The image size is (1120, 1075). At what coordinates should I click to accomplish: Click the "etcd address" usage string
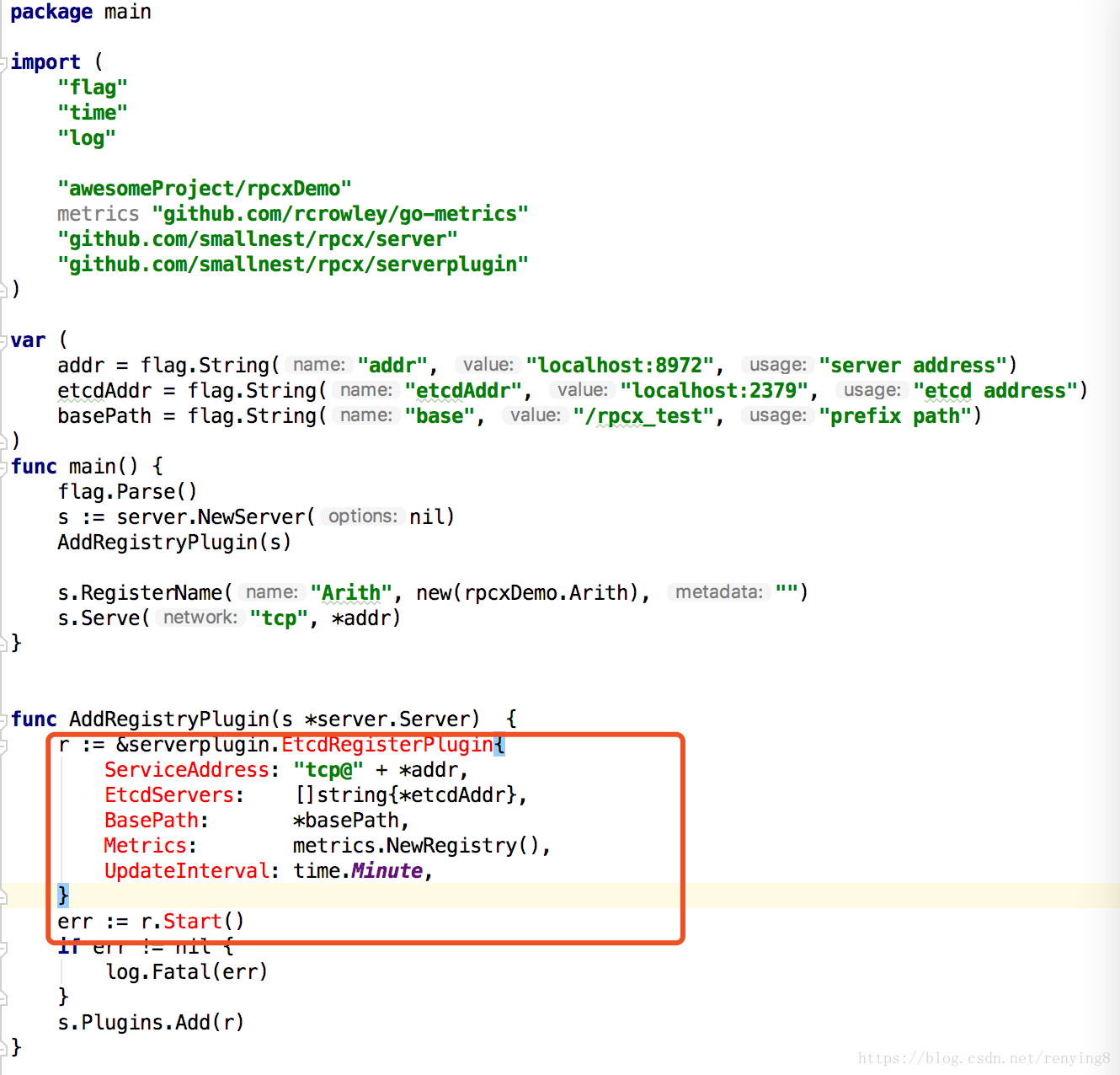coord(995,391)
